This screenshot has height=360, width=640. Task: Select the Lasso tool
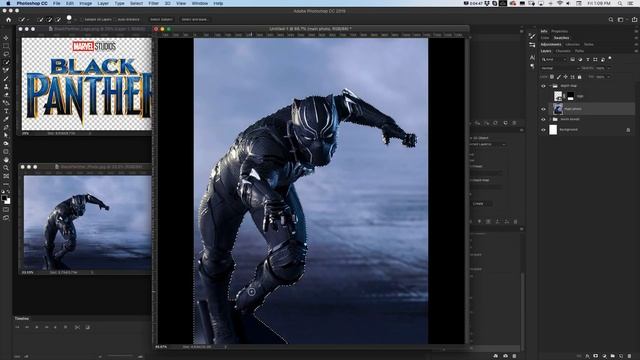coord(6,54)
